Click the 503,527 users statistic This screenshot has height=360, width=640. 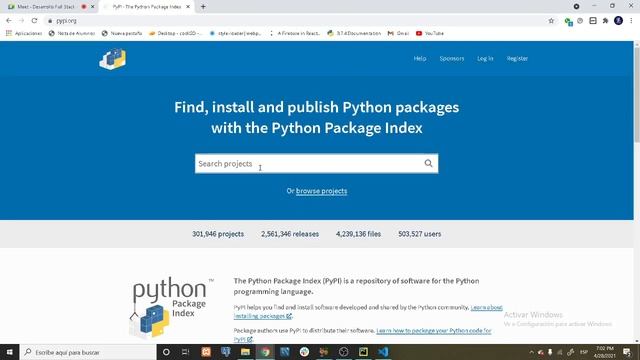pyautogui.click(x=420, y=234)
